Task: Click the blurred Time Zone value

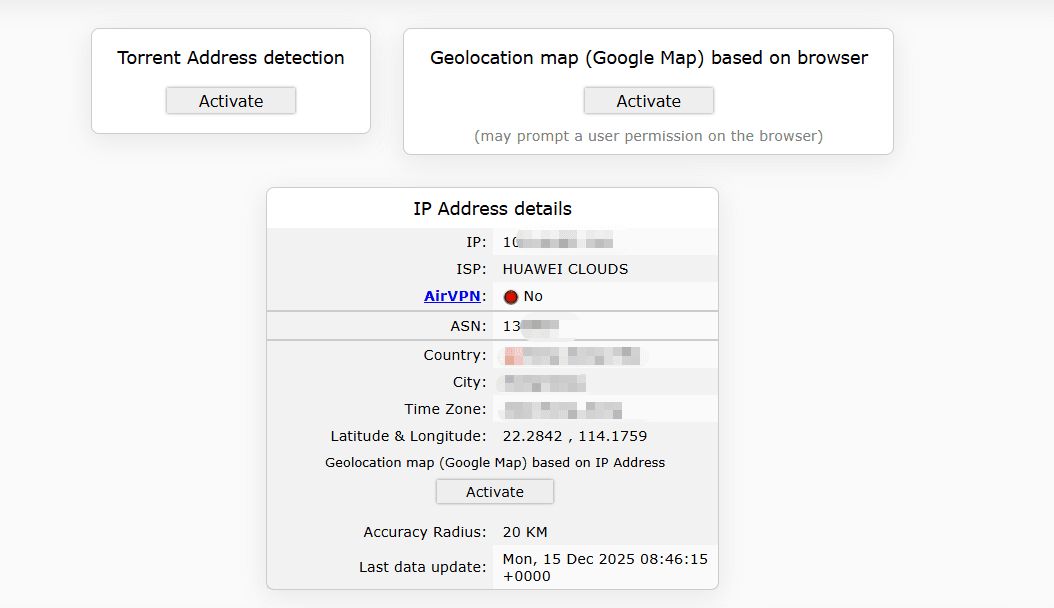Action: coord(562,409)
